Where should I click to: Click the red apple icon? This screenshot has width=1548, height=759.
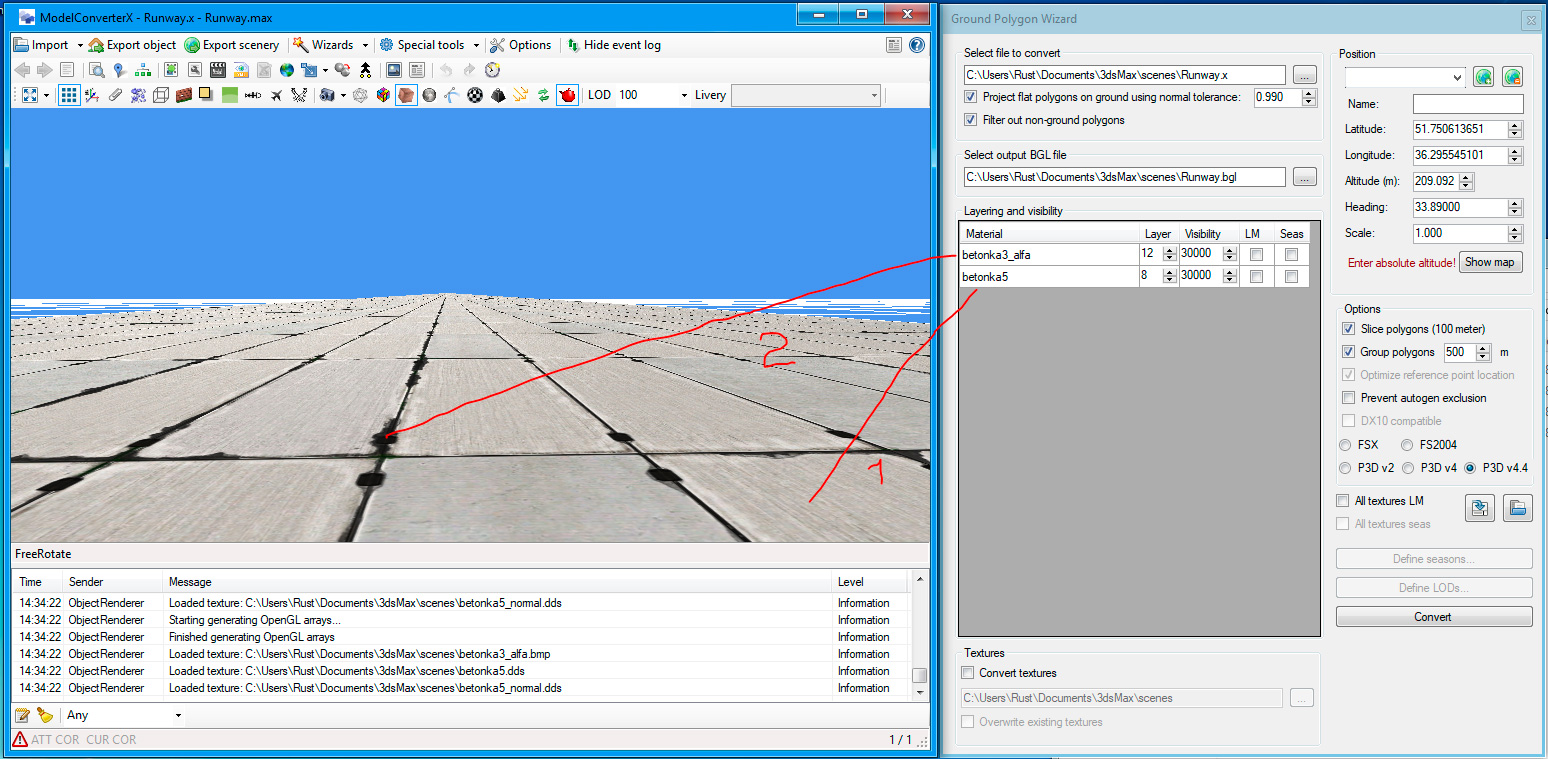[x=567, y=95]
